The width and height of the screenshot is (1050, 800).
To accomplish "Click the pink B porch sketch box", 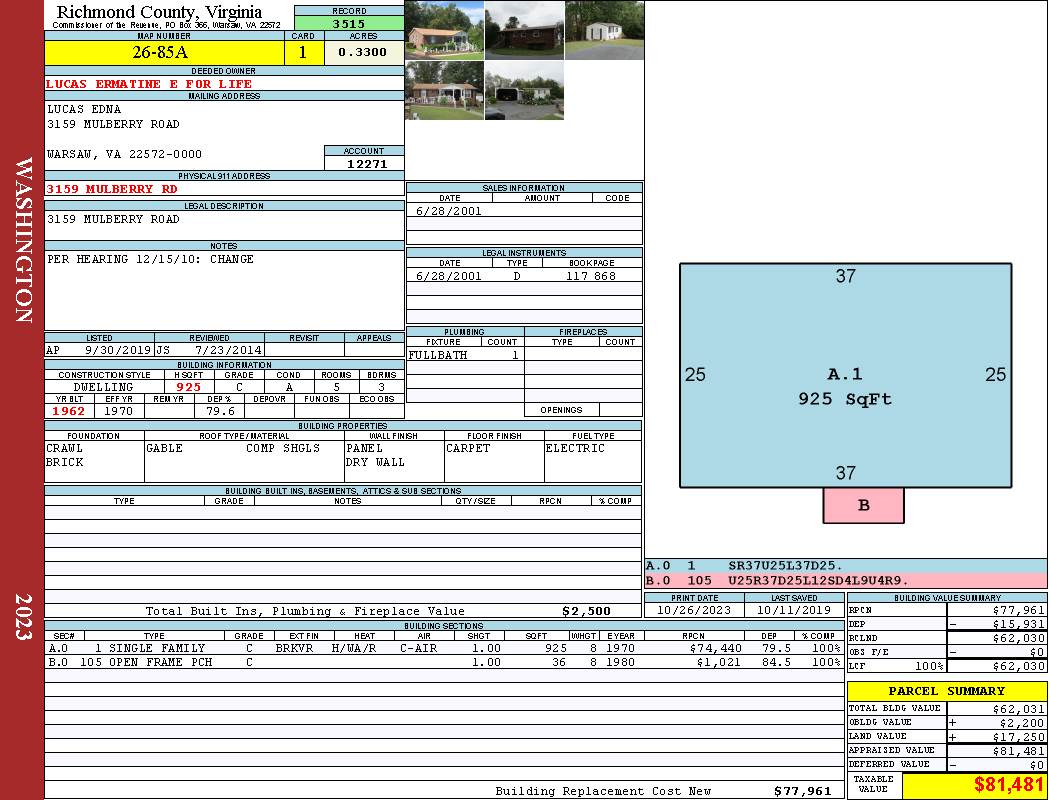I will [863, 505].
